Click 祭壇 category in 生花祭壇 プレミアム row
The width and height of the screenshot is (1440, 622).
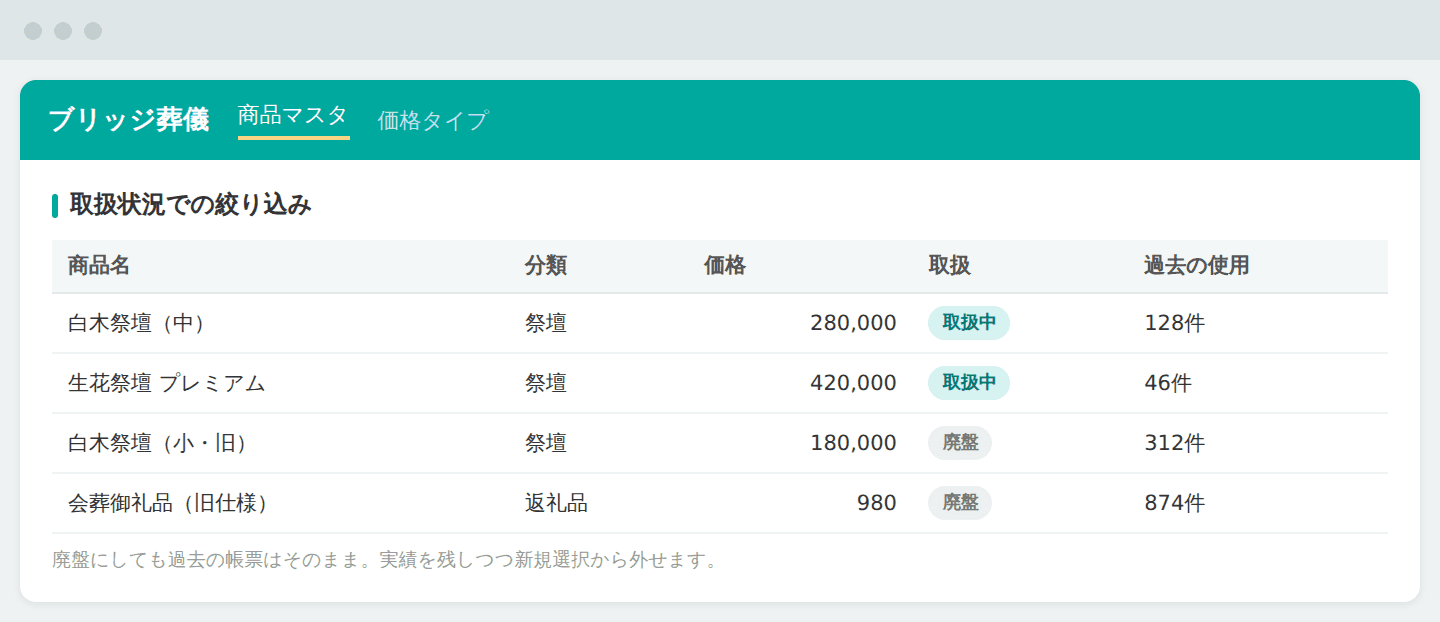[x=546, y=383]
